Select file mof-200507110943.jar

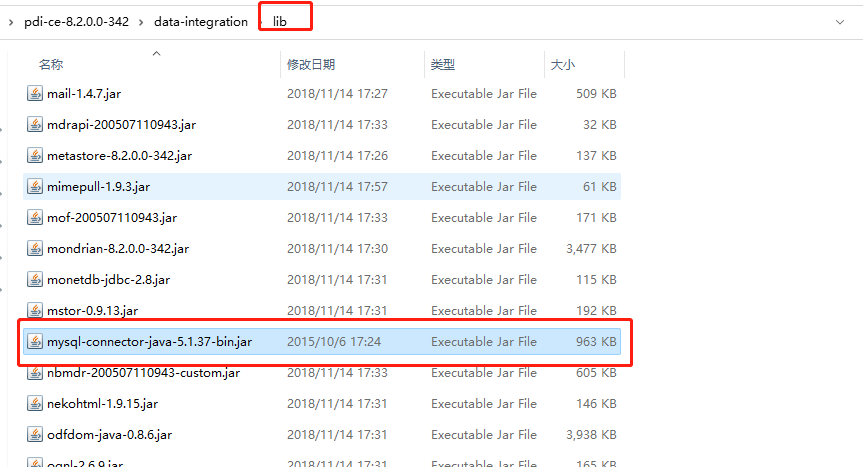coord(112,217)
